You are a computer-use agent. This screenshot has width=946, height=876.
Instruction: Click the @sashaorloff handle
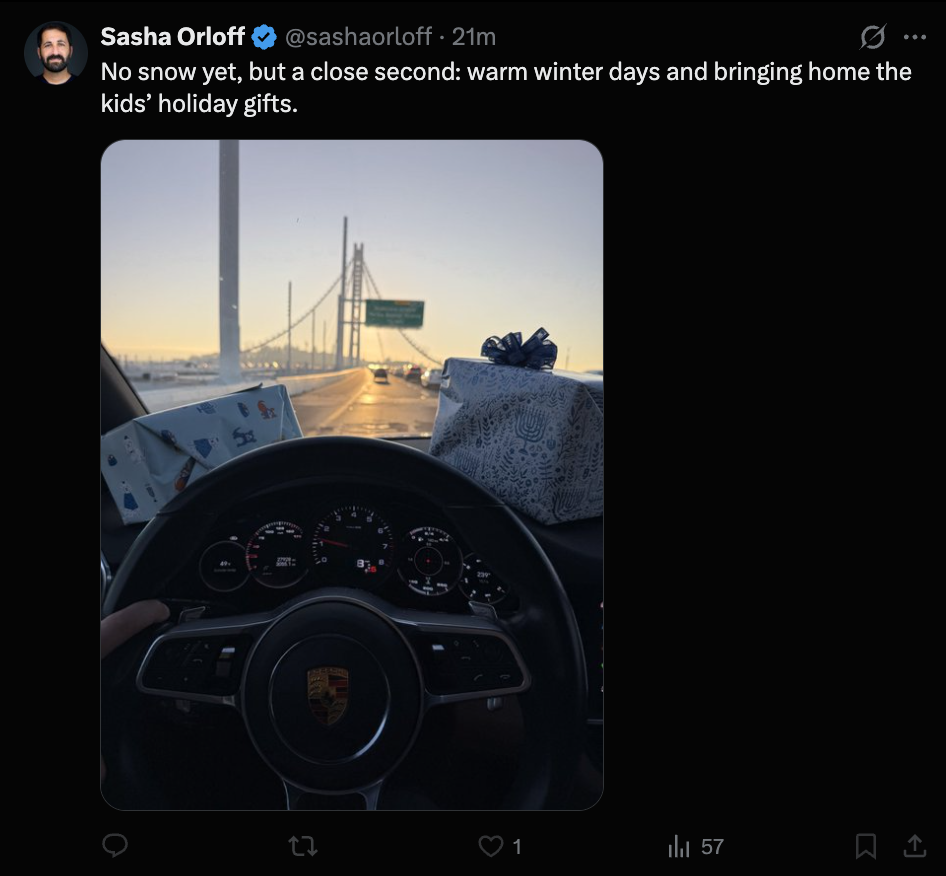359,37
